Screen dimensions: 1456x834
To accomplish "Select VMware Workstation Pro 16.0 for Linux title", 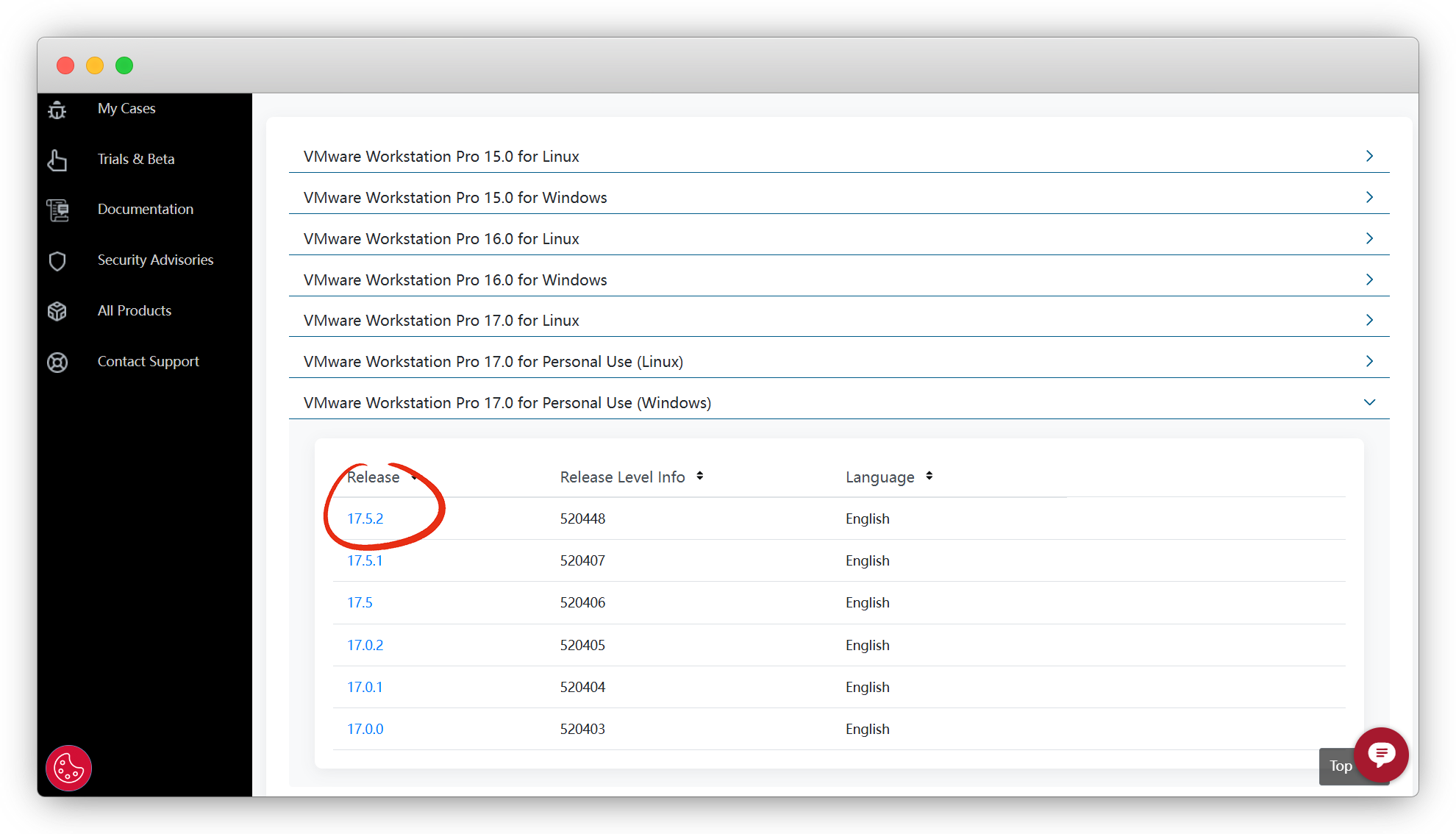I will (x=441, y=239).
